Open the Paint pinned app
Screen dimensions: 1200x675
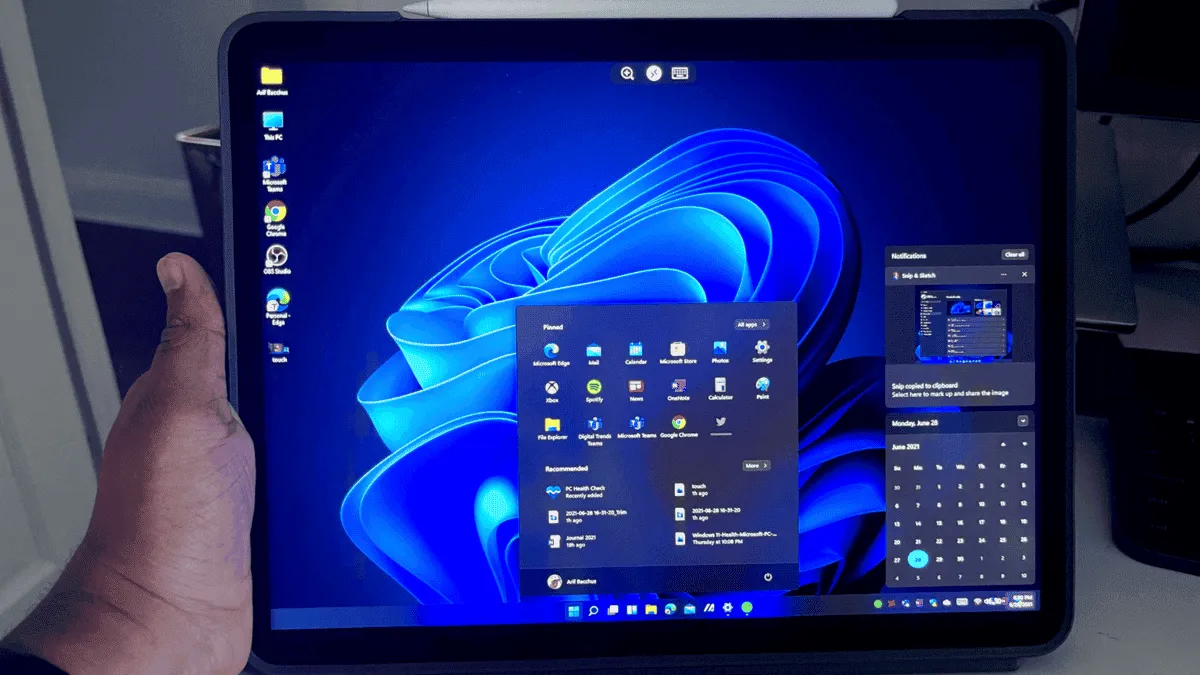click(x=762, y=386)
